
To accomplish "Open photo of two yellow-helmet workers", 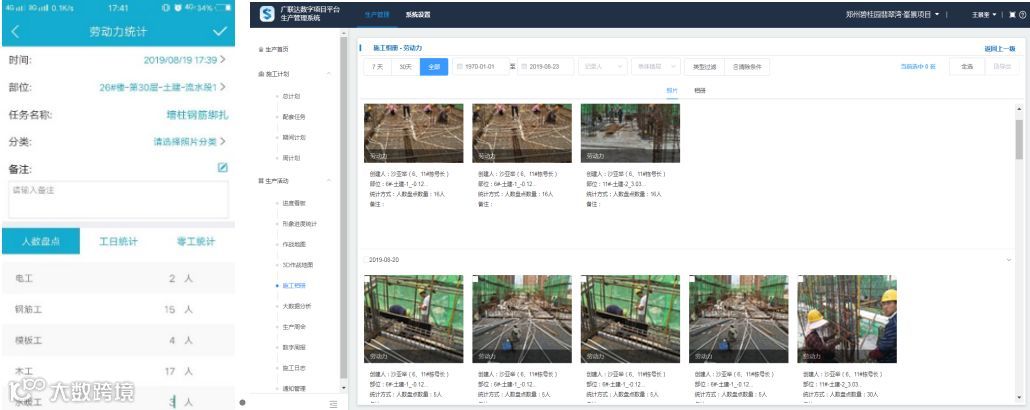I will click(847, 319).
